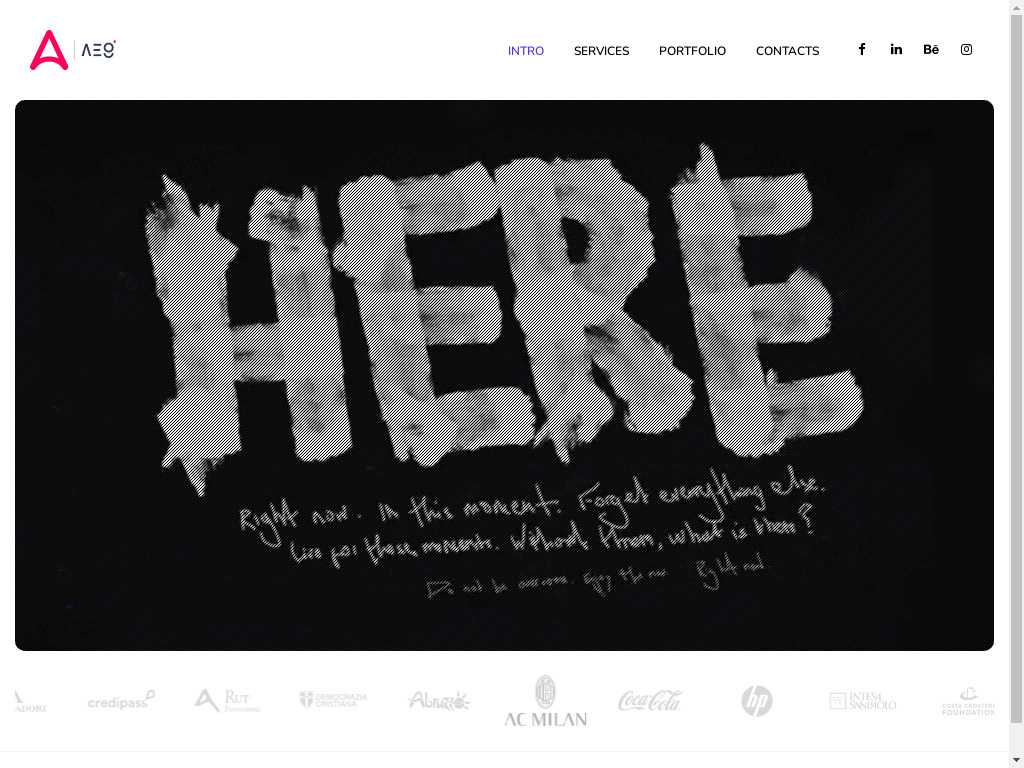This screenshot has height=768, width=1024.
Task: Open the Facebook social icon
Action: click(x=861, y=50)
